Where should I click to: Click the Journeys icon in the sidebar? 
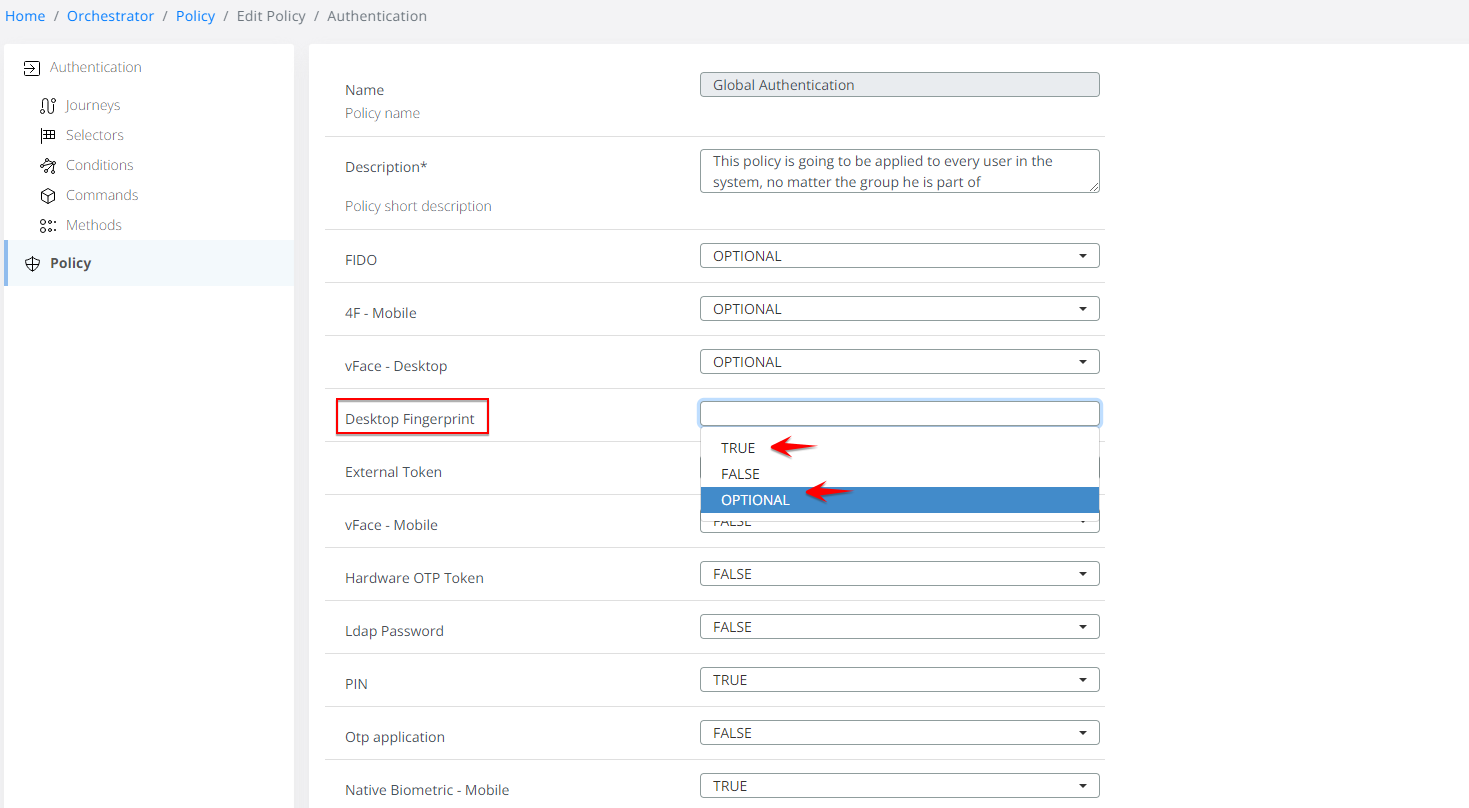[x=47, y=106]
